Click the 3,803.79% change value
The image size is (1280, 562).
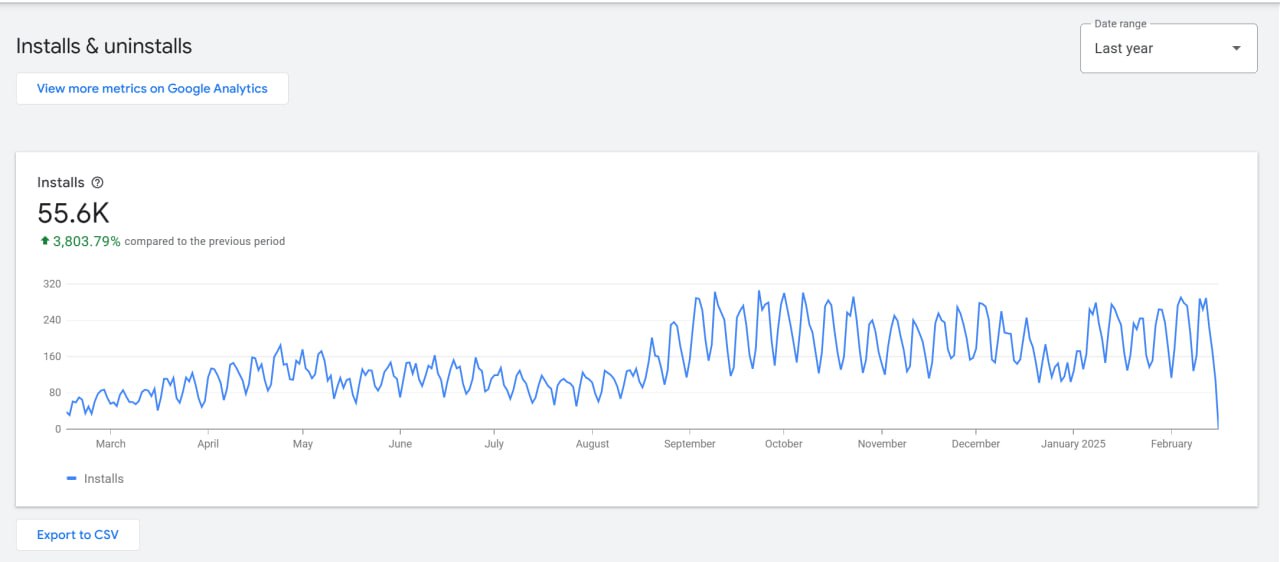86,241
